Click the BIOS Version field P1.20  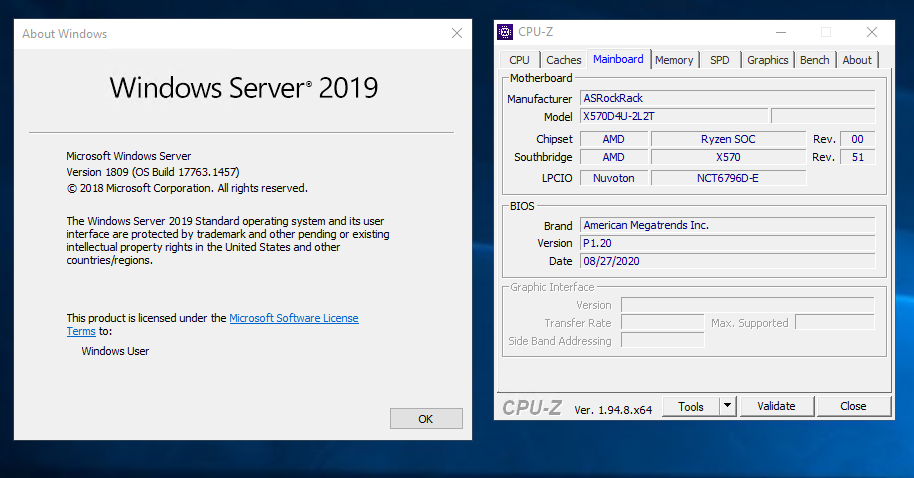726,243
